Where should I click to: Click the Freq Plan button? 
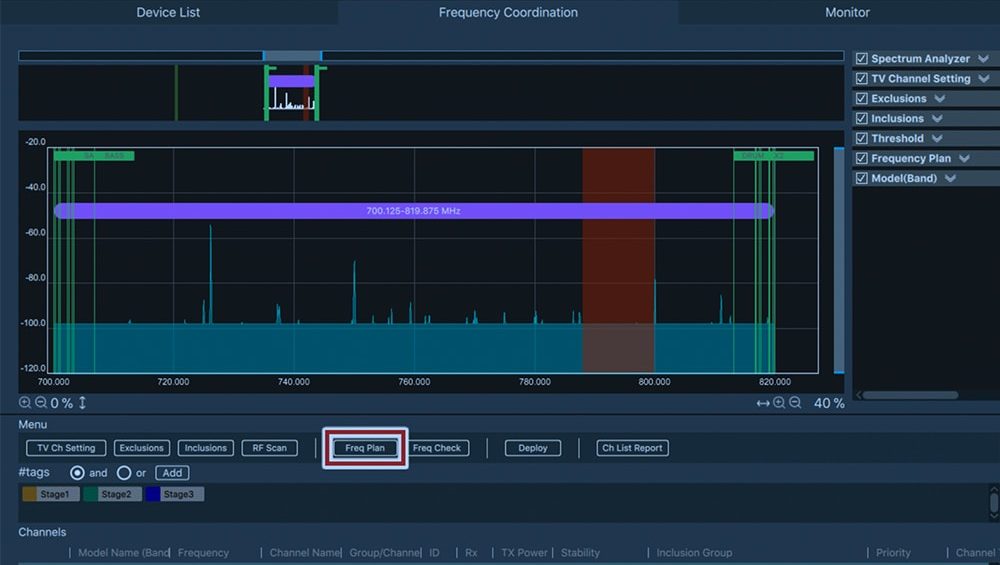tap(365, 448)
